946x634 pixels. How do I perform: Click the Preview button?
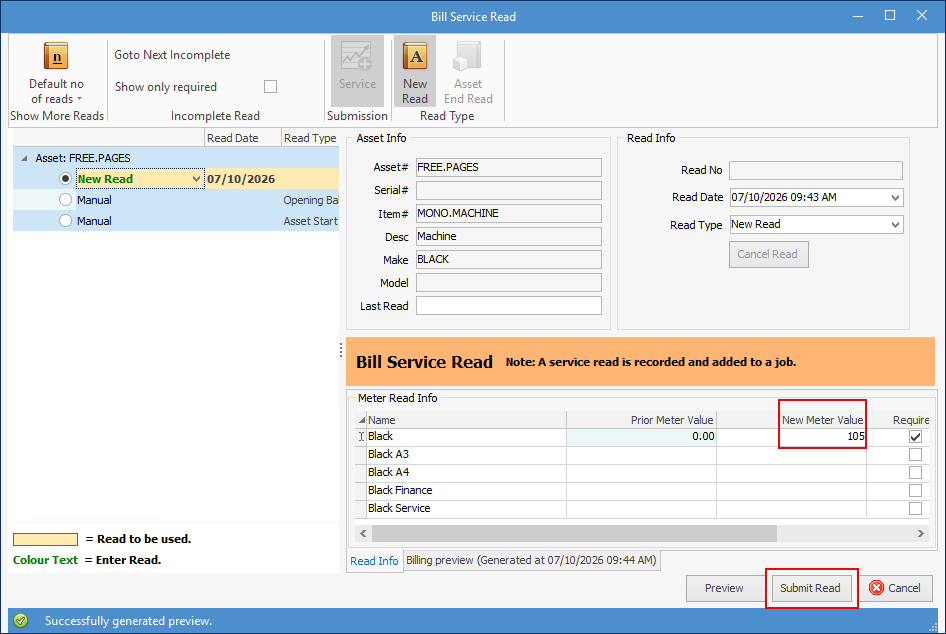(x=724, y=588)
